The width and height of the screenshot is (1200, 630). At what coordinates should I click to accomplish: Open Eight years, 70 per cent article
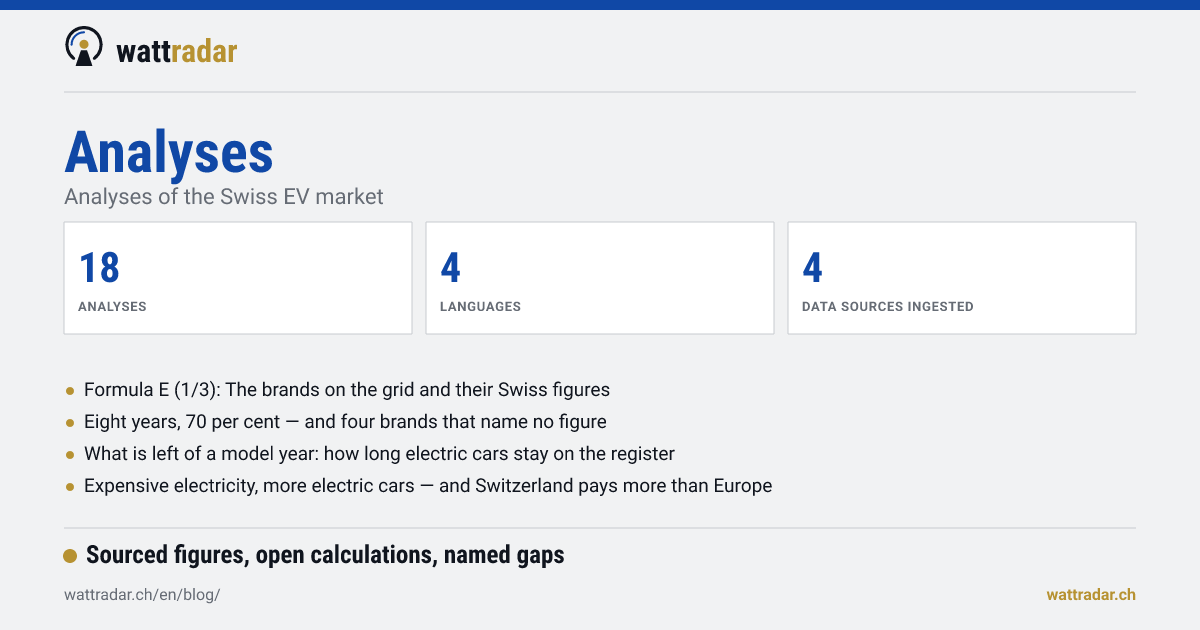click(x=345, y=421)
